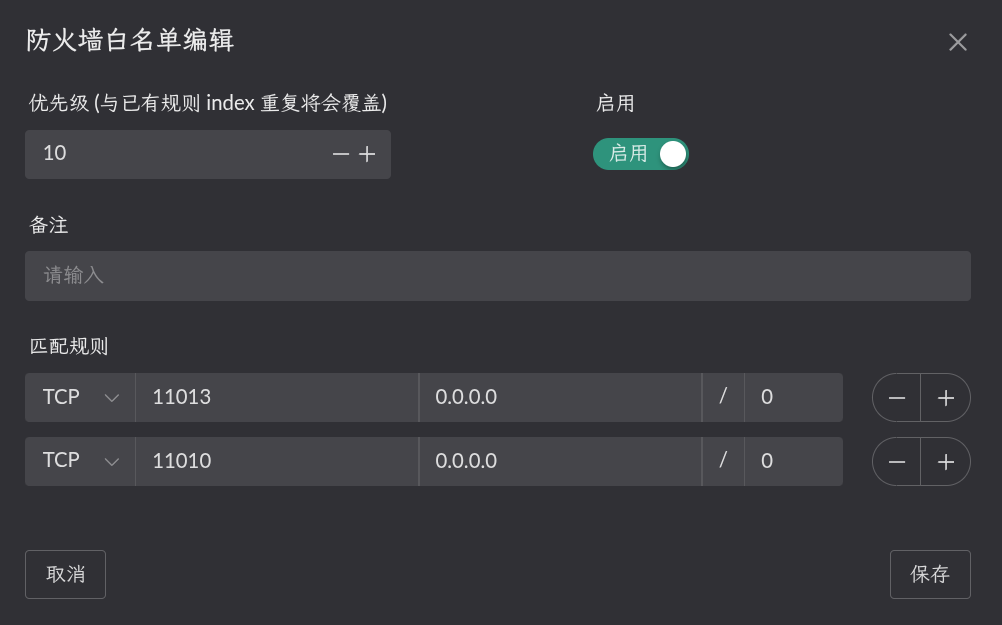
Task: Remove the port 11013 rule row
Action: pyautogui.click(x=897, y=398)
